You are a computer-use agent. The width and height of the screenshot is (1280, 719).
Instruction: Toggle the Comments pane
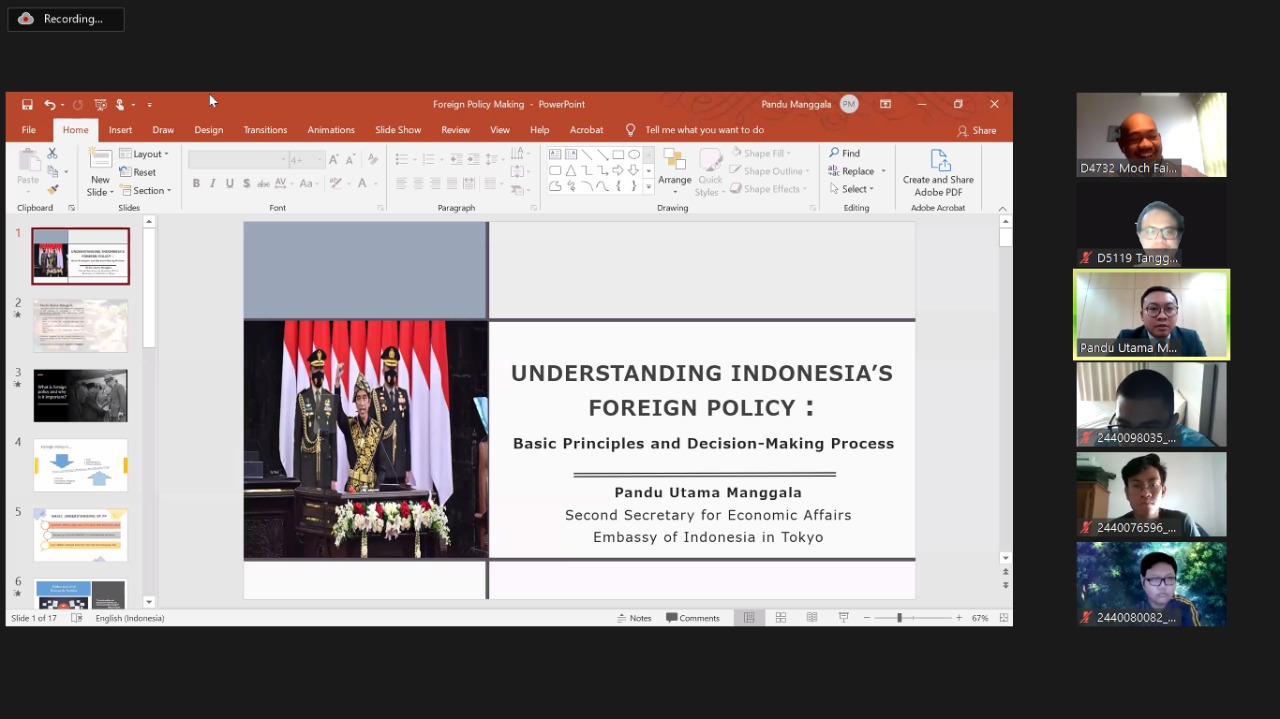click(693, 618)
